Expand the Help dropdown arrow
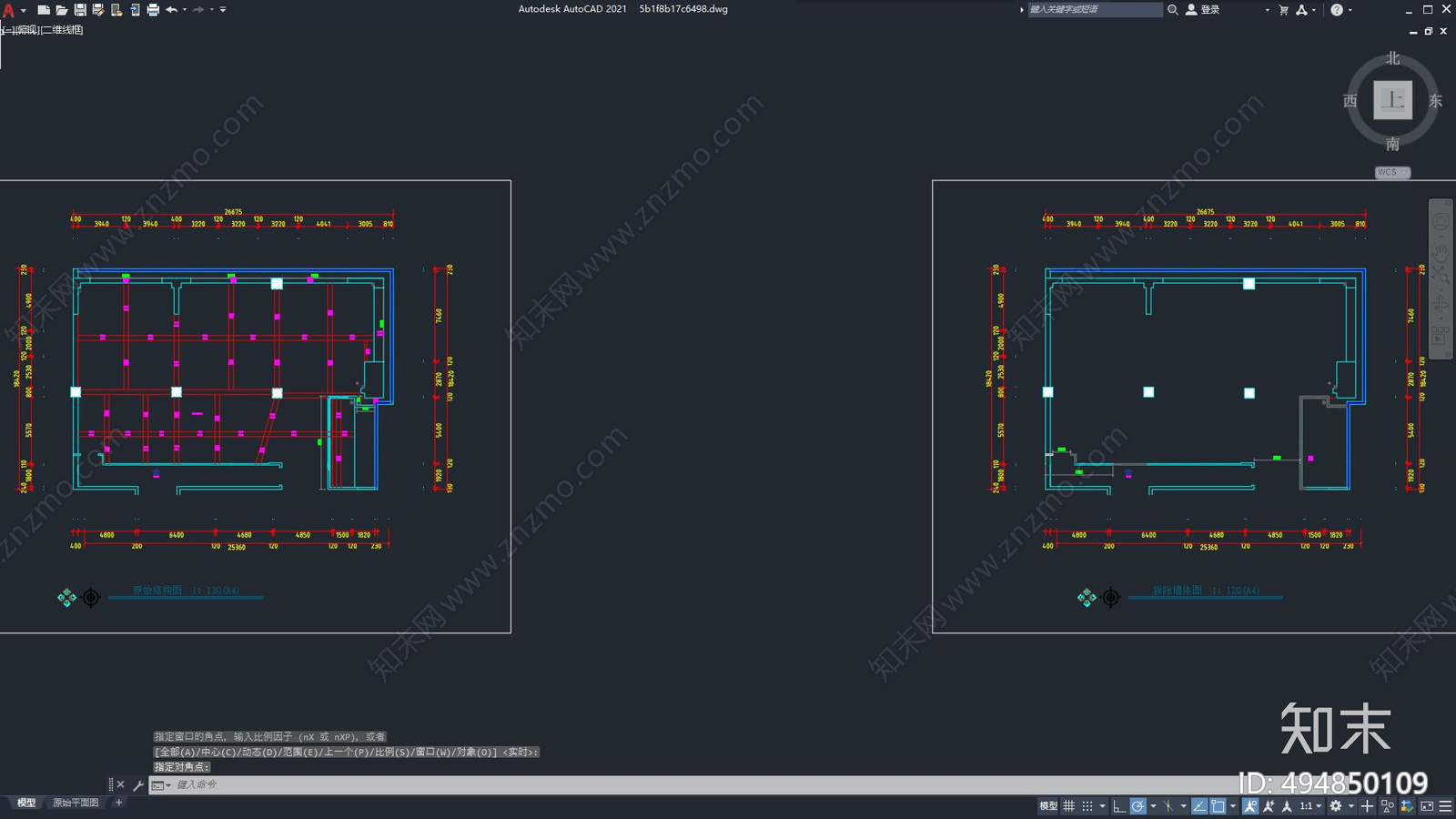 click(1350, 10)
